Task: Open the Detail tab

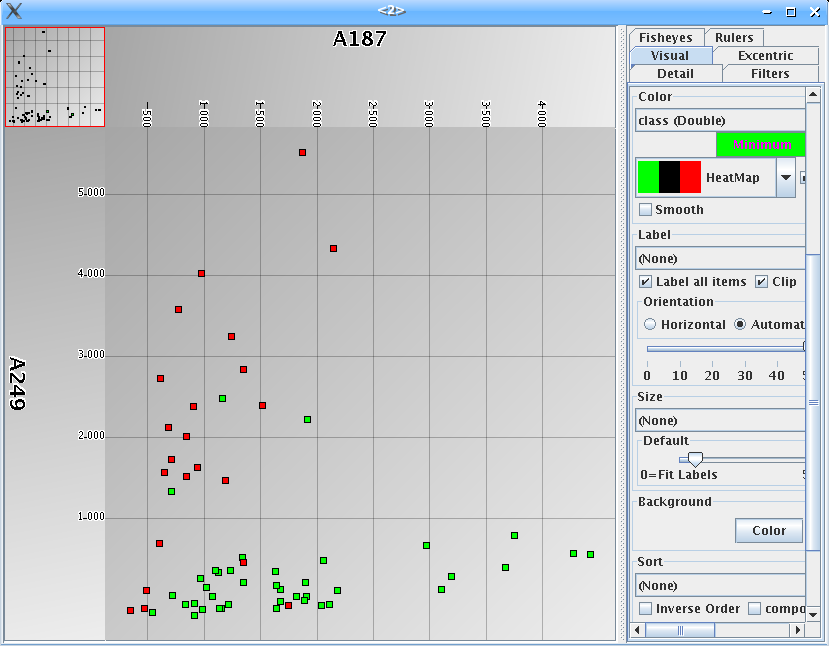Action: 675,73
